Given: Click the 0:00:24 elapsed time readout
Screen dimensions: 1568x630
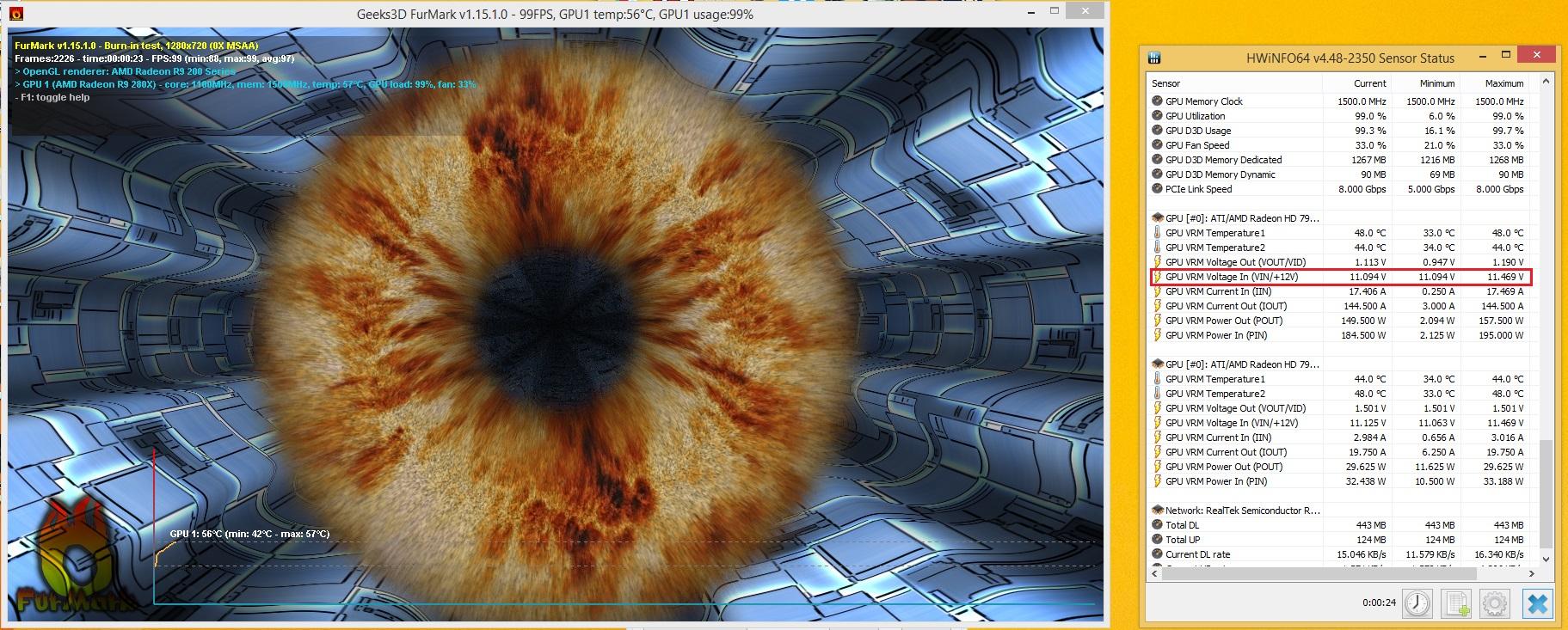Looking at the screenshot, I should coord(1379,602).
